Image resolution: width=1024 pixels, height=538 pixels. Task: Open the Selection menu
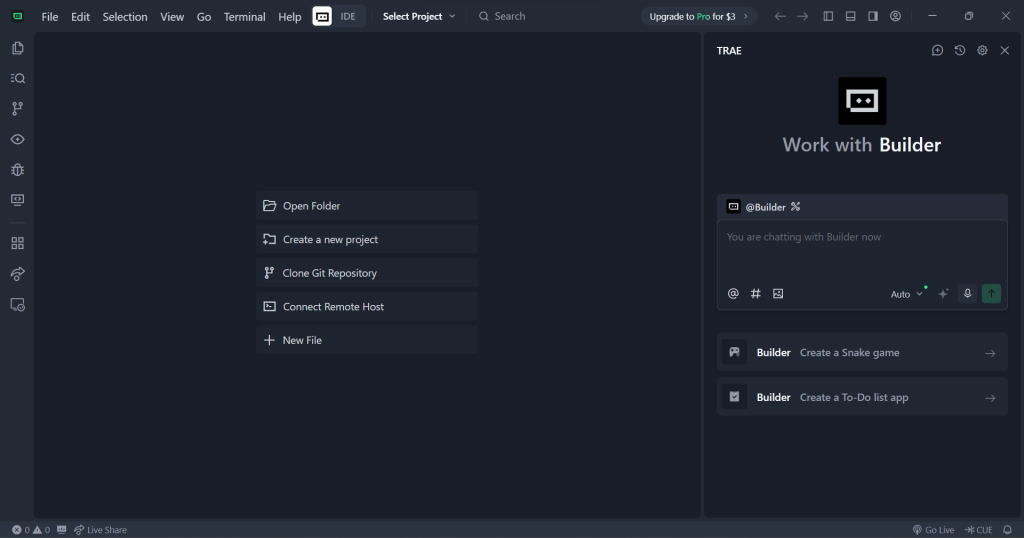pos(125,17)
